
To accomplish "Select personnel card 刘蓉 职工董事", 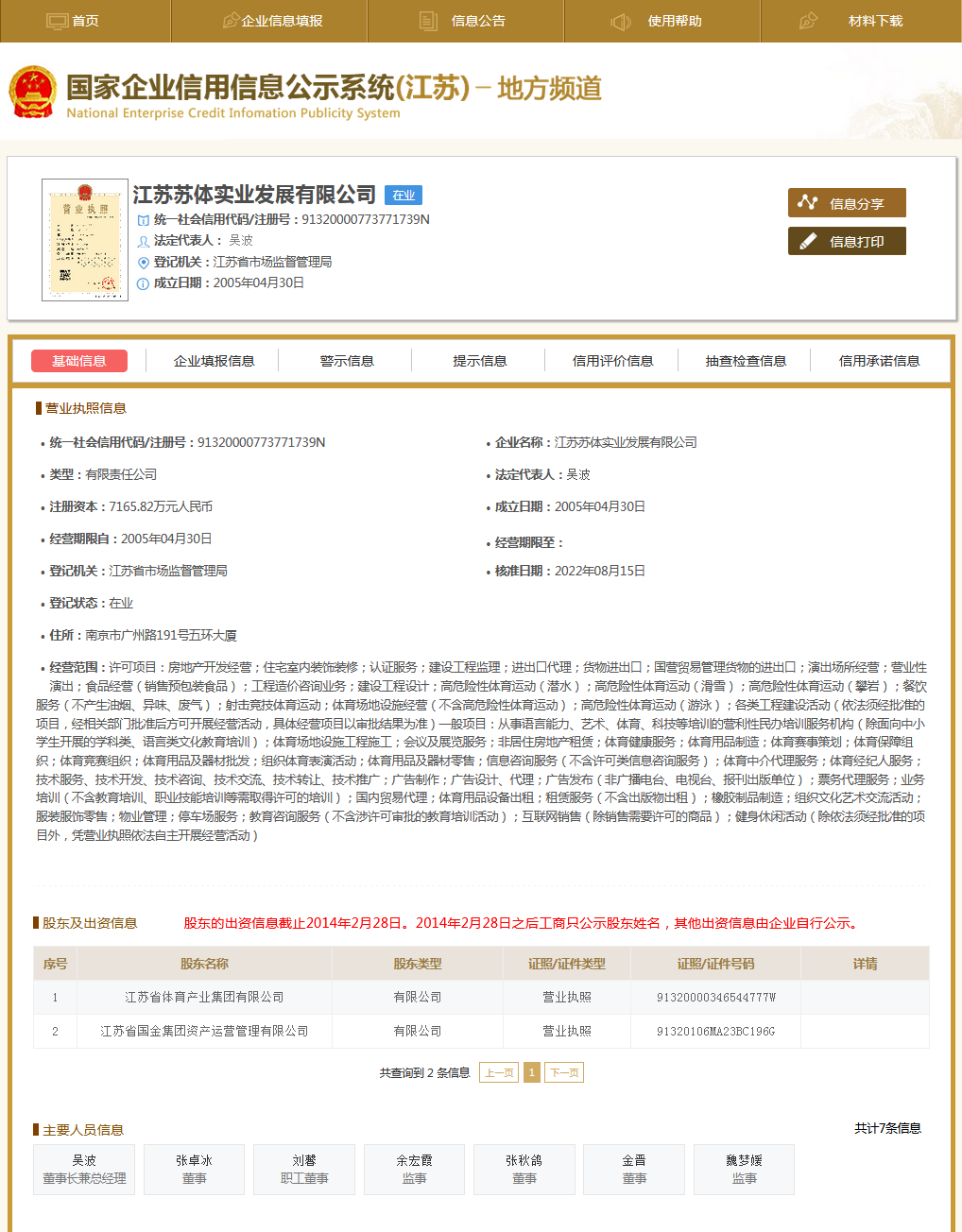I will (304, 1170).
